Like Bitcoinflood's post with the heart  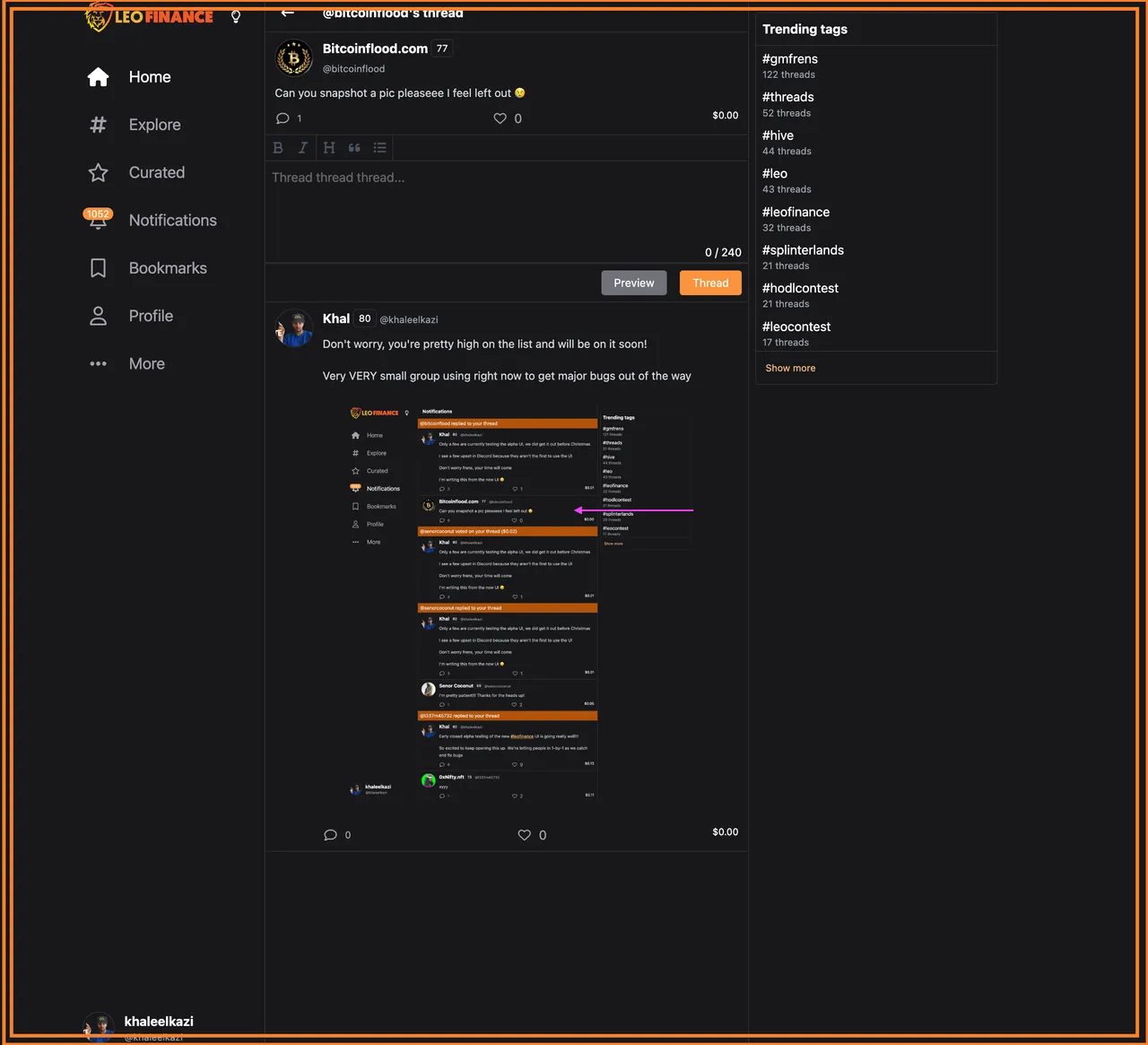500,118
